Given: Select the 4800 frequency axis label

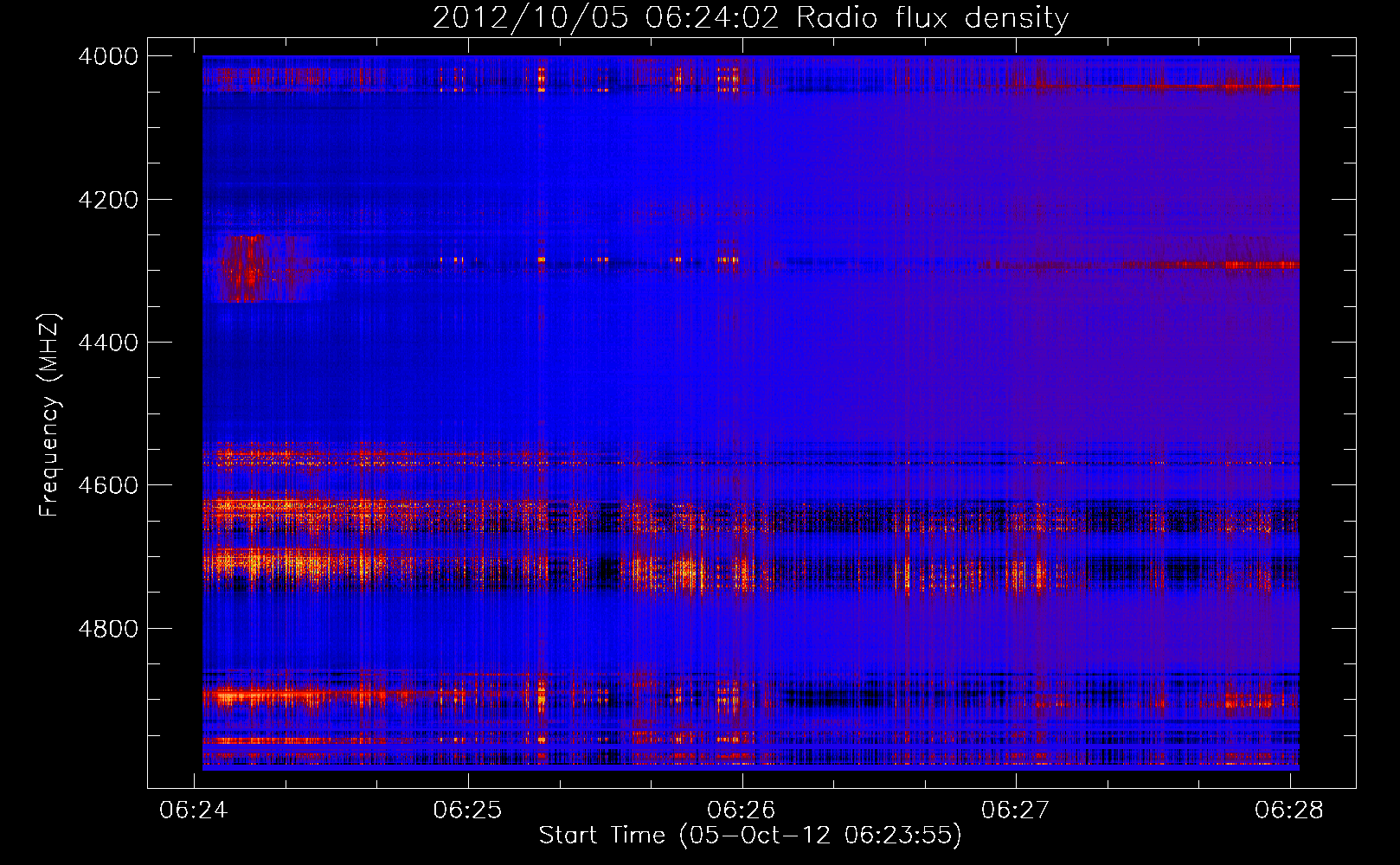Looking at the screenshot, I should tap(108, 629).
